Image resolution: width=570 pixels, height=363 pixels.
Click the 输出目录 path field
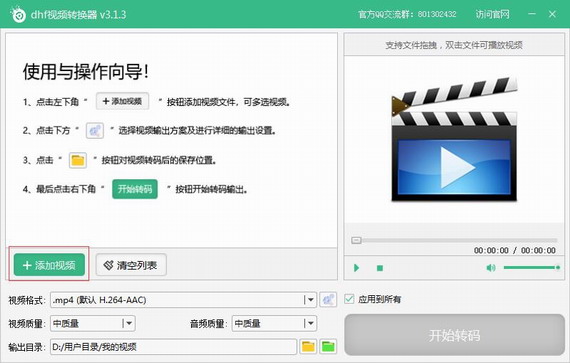pyautogui.click(x=173, y=347)
